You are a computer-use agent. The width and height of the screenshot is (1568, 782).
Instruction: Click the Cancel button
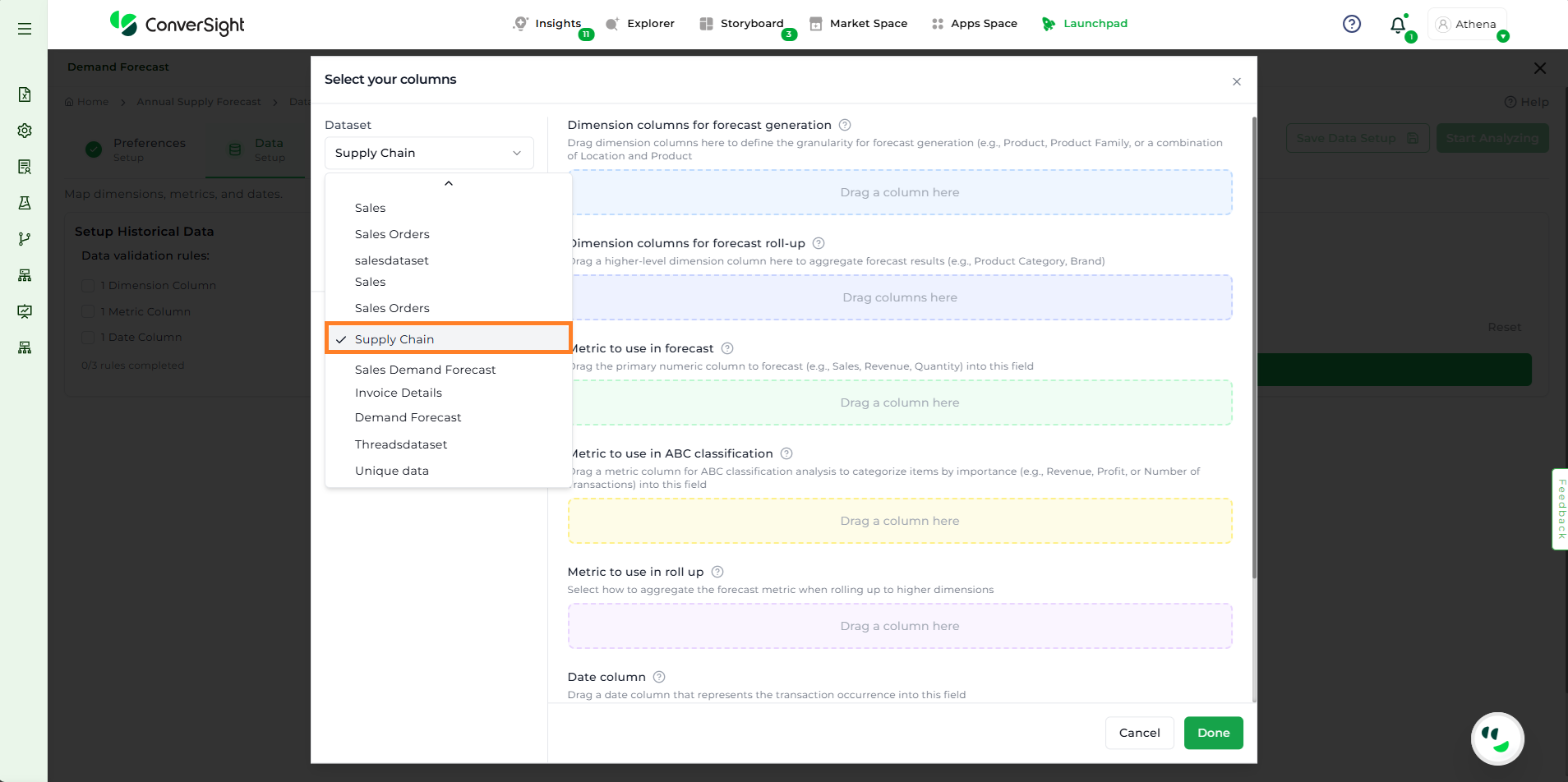point(1139,733)
